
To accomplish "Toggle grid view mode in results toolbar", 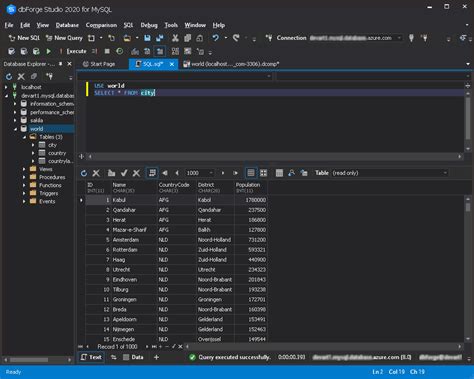I will (251, 173).
